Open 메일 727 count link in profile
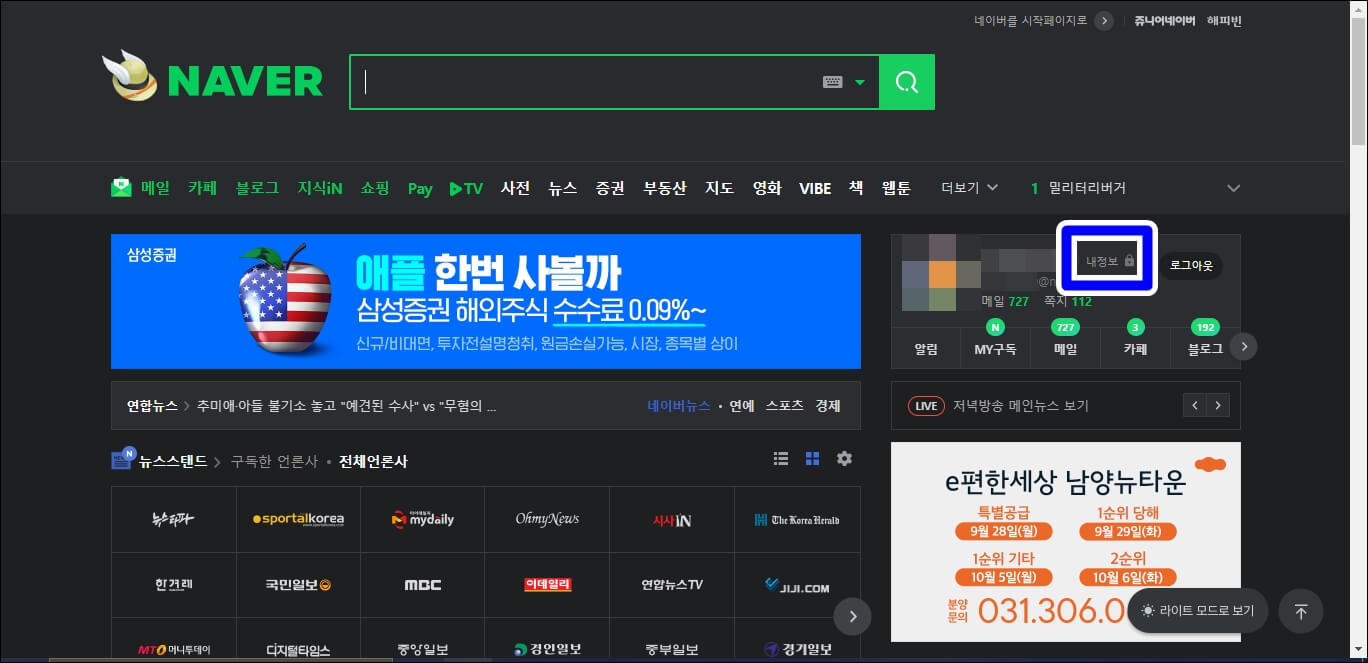This screenshot has height=663, width=1368. 1005,301
